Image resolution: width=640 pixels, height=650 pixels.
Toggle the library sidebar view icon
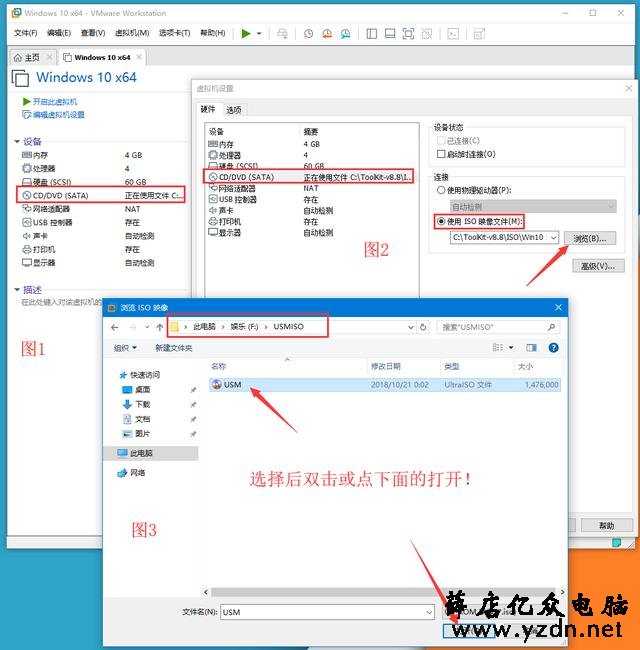[372, 34]
